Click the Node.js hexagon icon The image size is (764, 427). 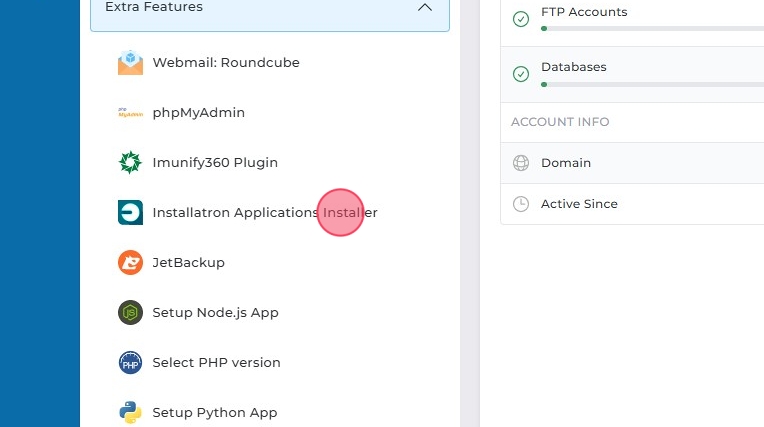pyautogui.click(x=130, y=312)
